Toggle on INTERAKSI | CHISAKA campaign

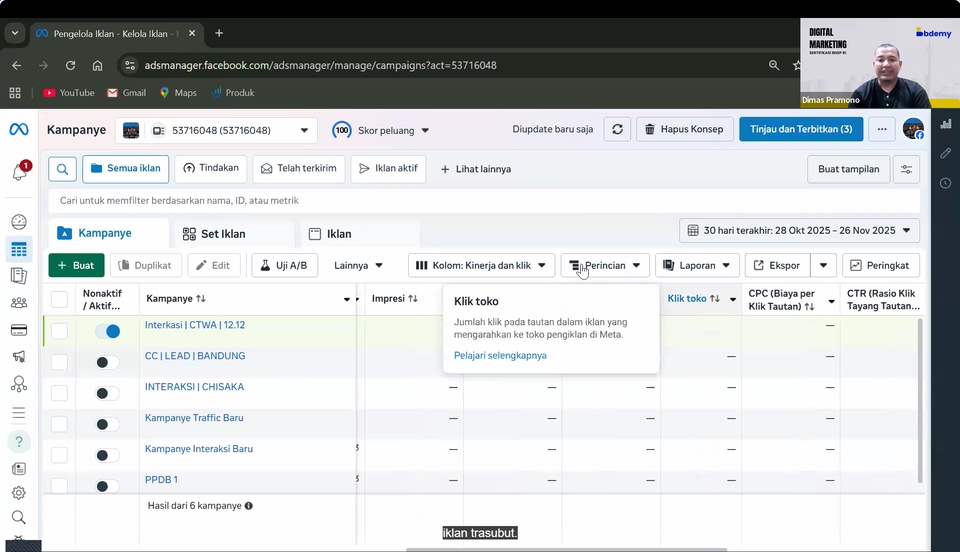[108, 393]
